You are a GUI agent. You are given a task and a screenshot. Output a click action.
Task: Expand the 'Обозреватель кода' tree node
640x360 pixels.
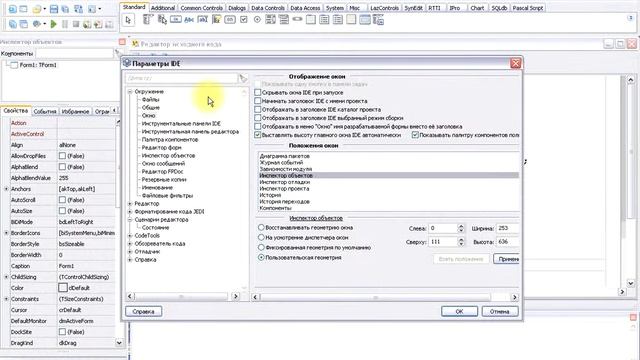(130, 244)
